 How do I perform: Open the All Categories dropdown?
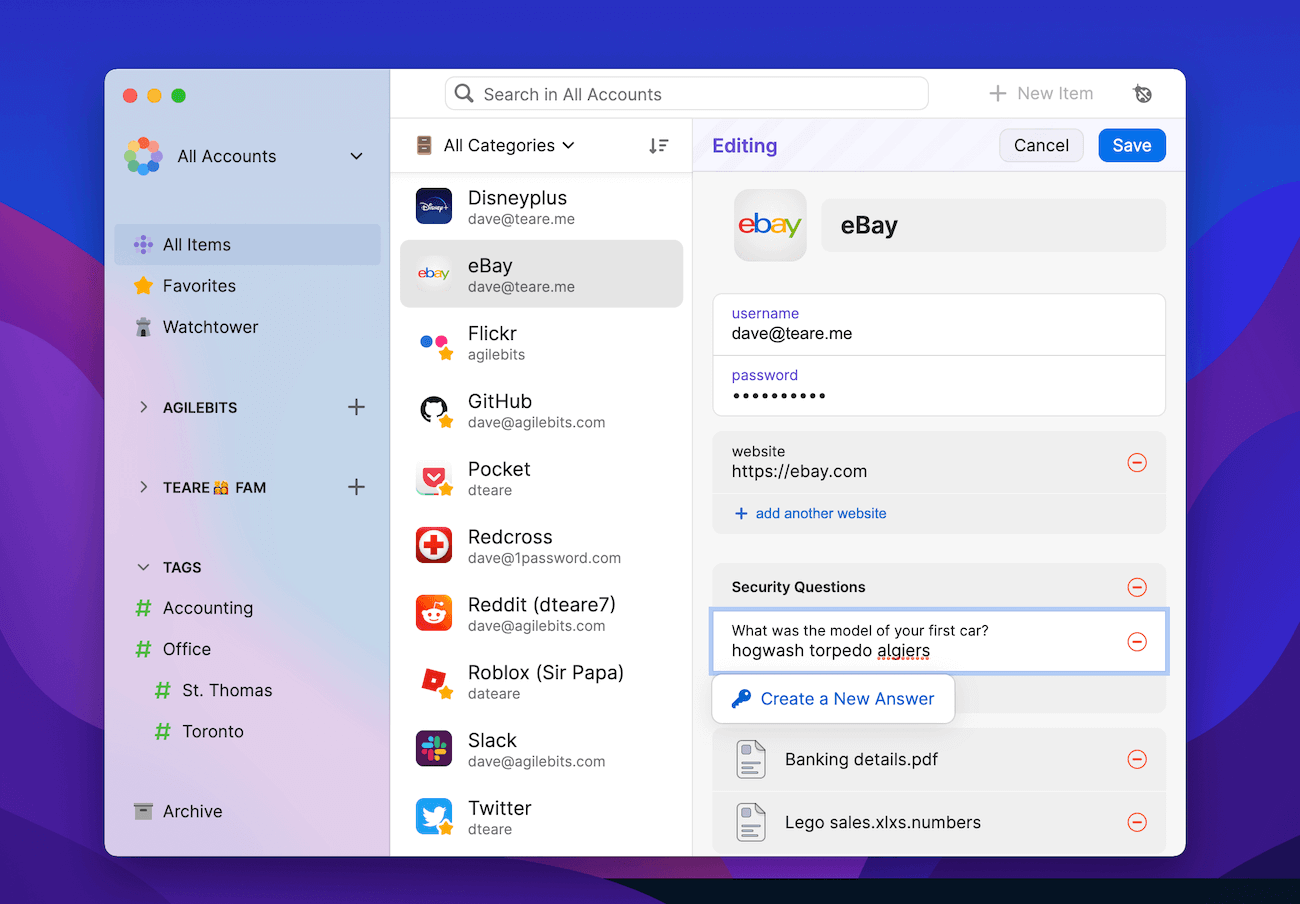[498, 145]
